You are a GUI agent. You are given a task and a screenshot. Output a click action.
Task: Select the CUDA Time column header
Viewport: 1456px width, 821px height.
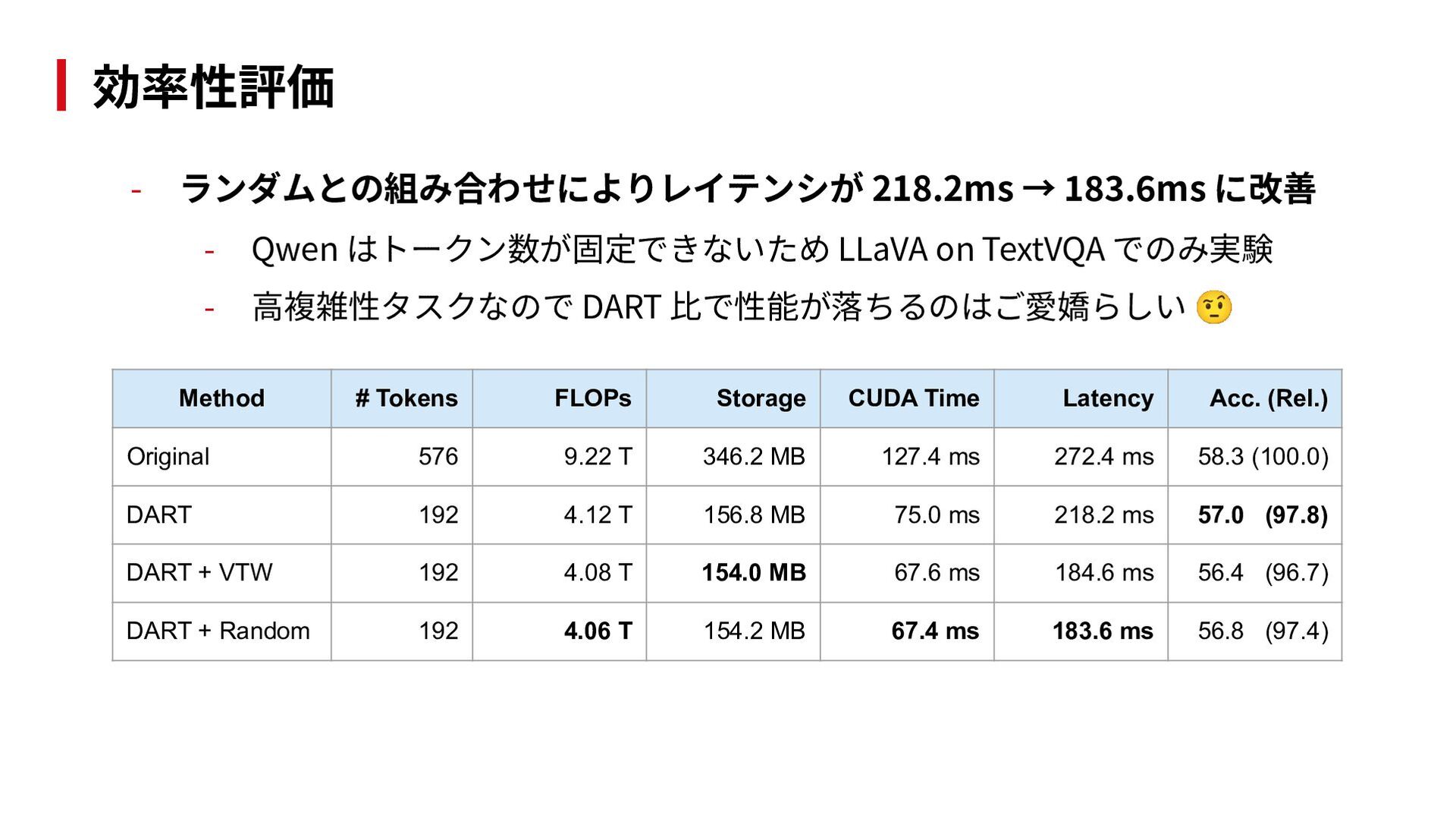[x=907, y=398]
